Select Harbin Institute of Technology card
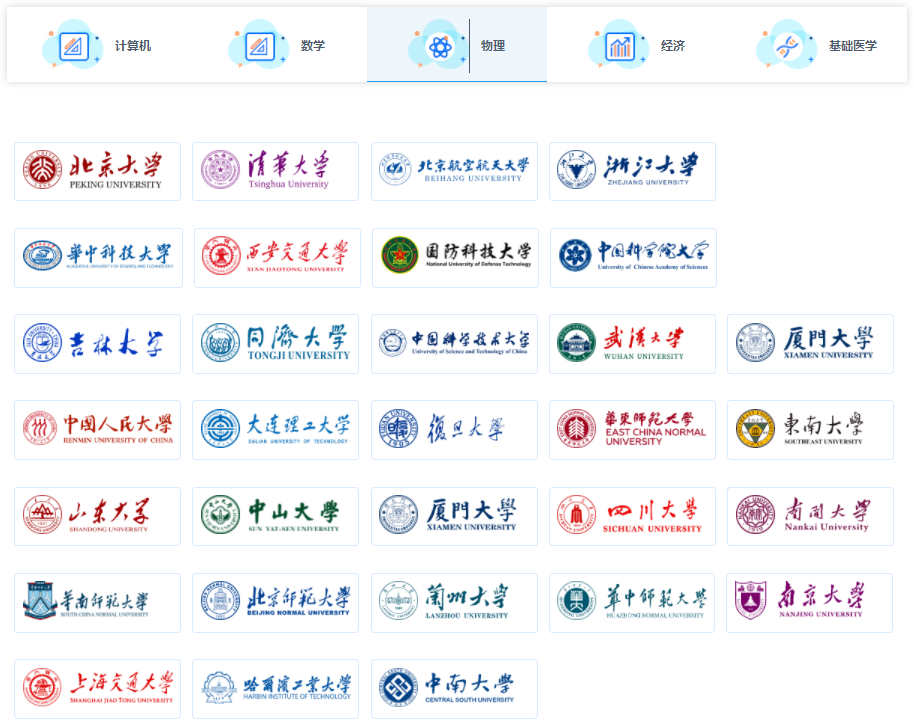 pos(275,689)
